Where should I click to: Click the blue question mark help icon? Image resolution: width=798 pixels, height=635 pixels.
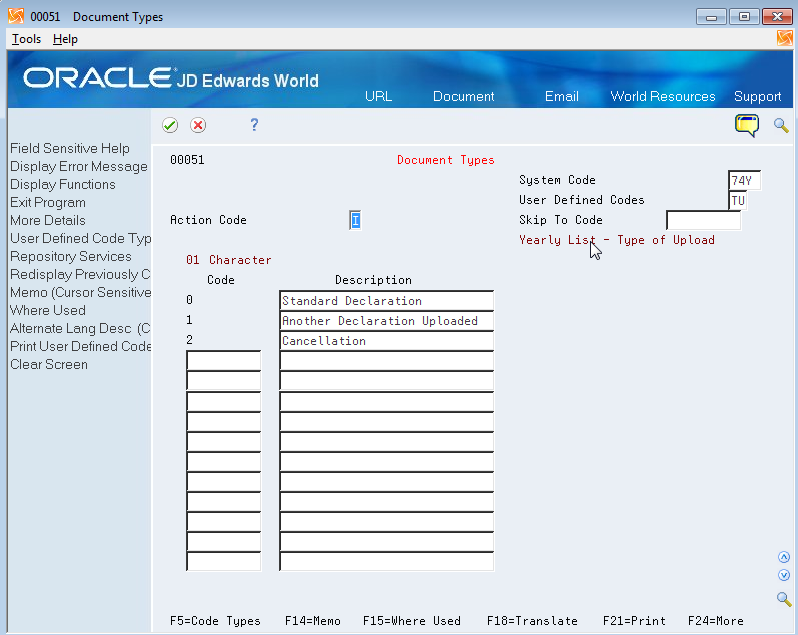click(x=254, y=125)
